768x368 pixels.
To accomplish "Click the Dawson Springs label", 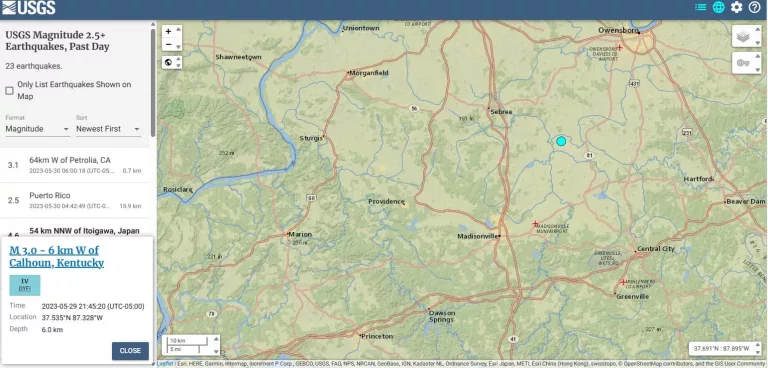I will (x=442, y=316).
